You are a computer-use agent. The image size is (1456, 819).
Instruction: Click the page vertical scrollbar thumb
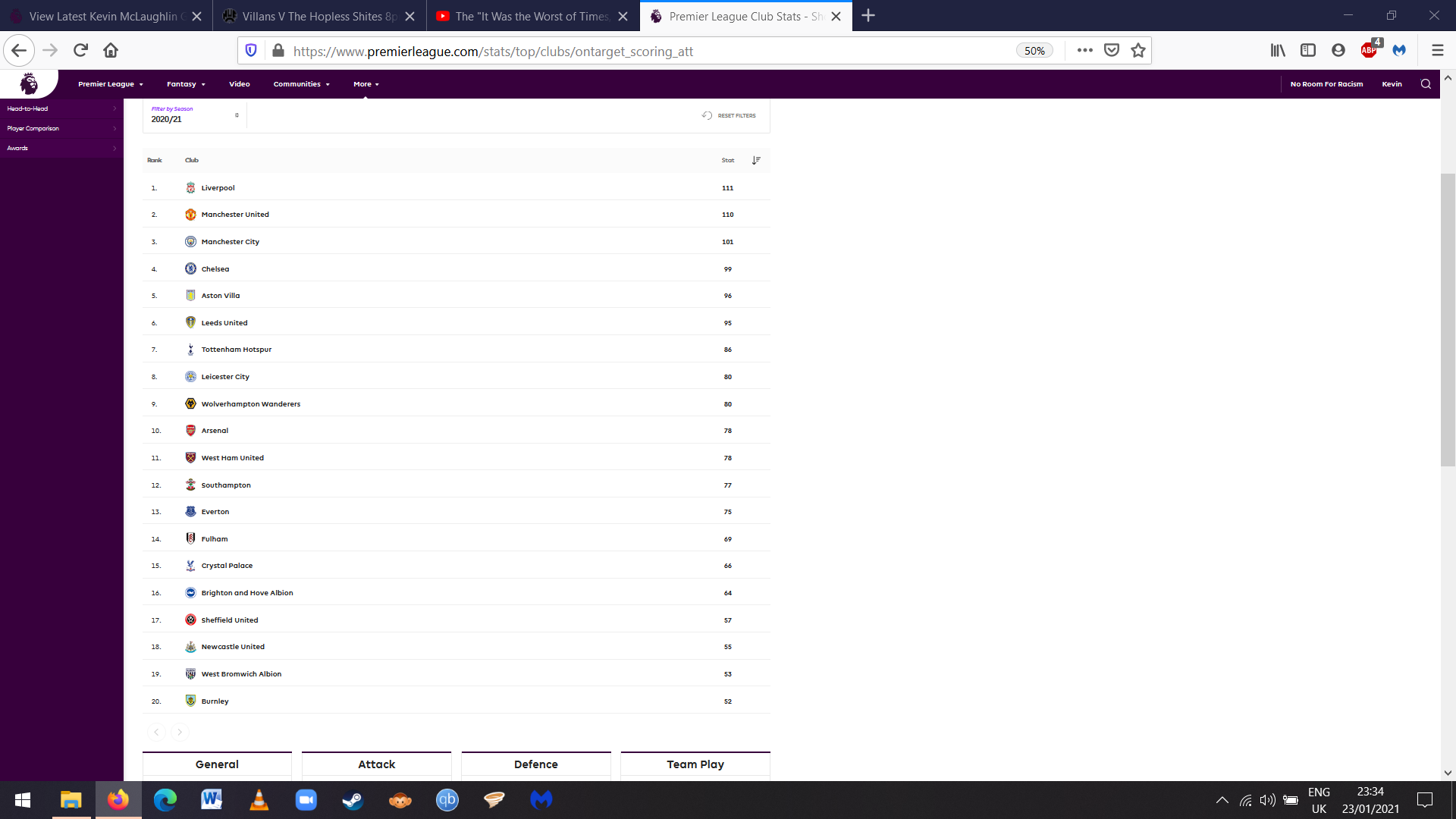[x=1448, y=320]
